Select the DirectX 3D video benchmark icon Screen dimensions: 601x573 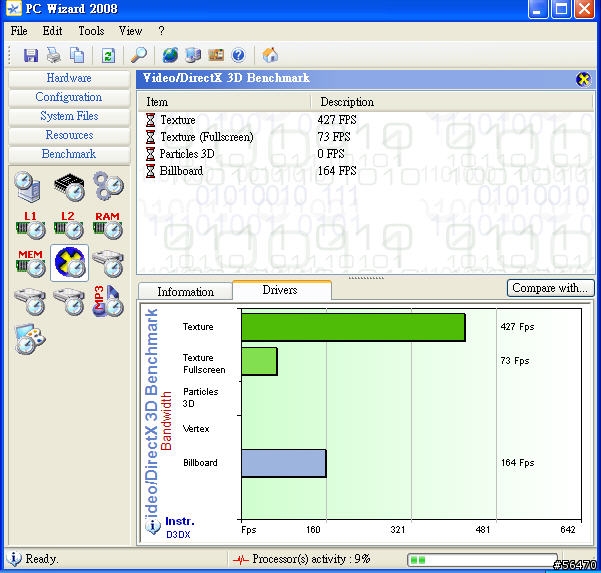point(70,263)
